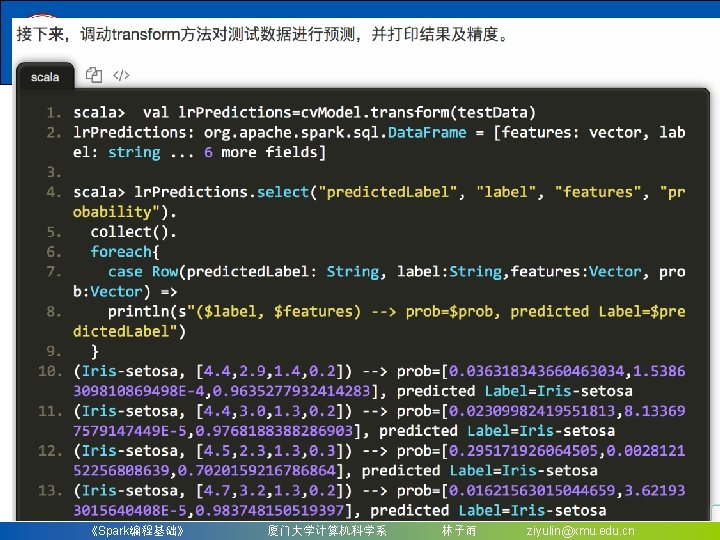The image size is (720, 540).
Task: Click author name 林子雨 in footer
Action: [x=459, y=531]
